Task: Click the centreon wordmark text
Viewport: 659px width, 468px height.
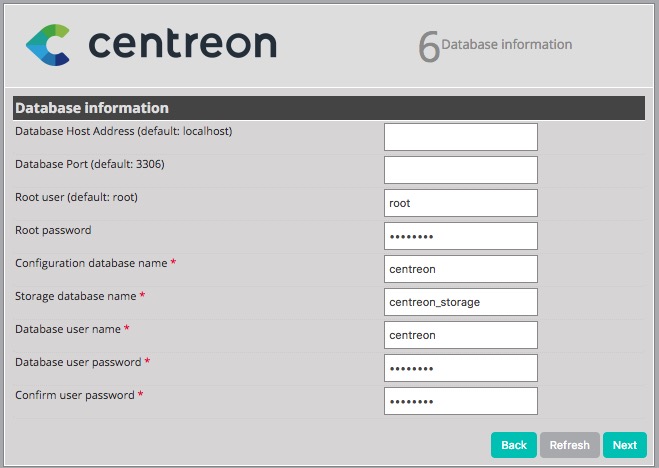Action: (x=182, y=45)
